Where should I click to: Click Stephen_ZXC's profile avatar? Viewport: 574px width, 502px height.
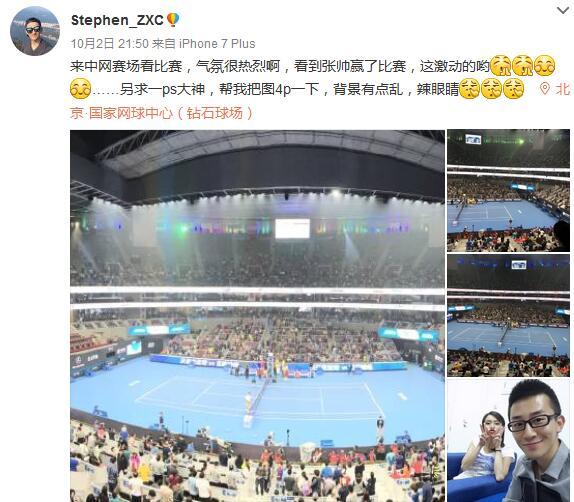click(x=35, y=31)
